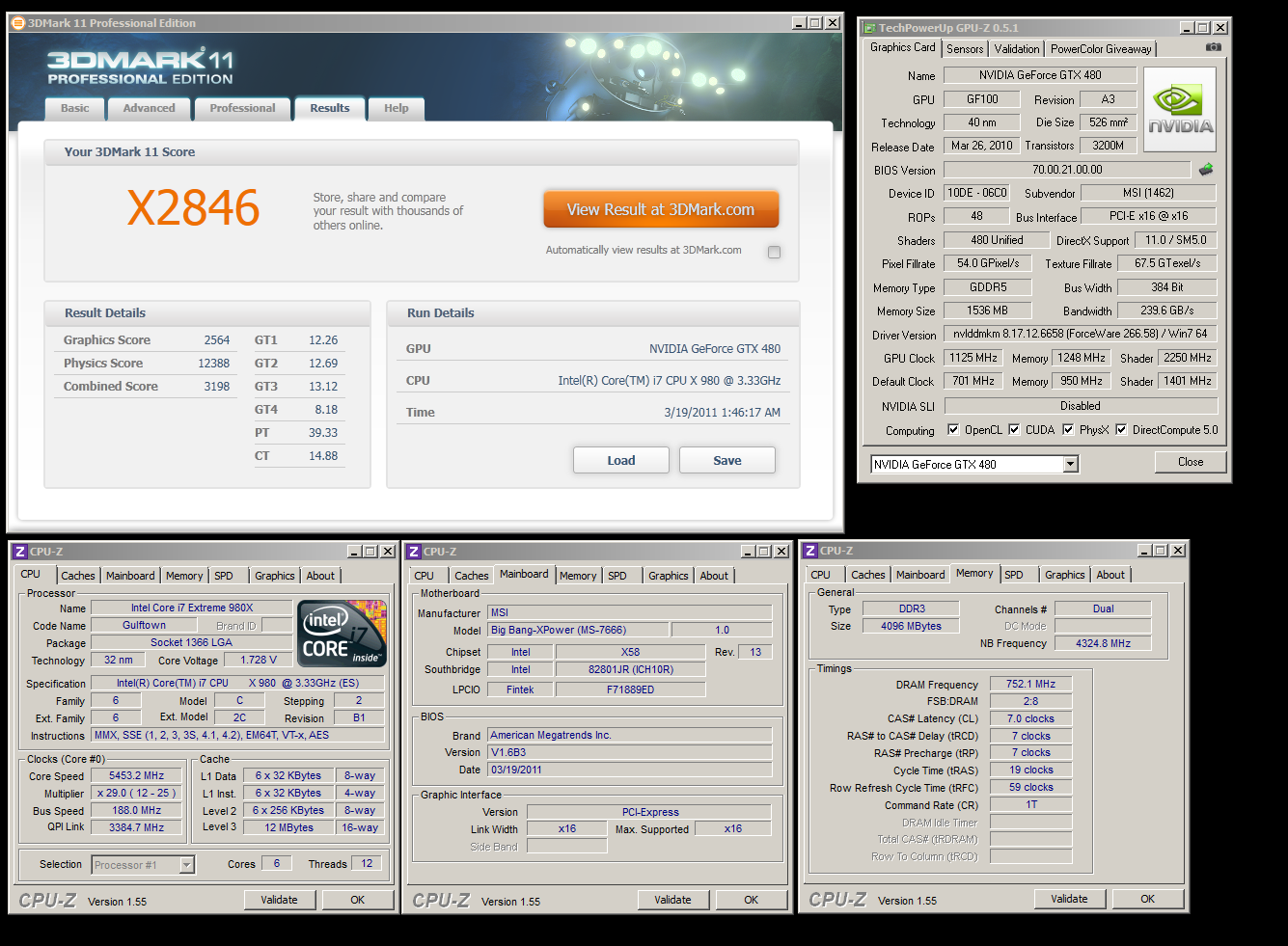This screenshot has width=1288, height=946.
Task: Click the Save button in Run Details
Action: [727, 460]
